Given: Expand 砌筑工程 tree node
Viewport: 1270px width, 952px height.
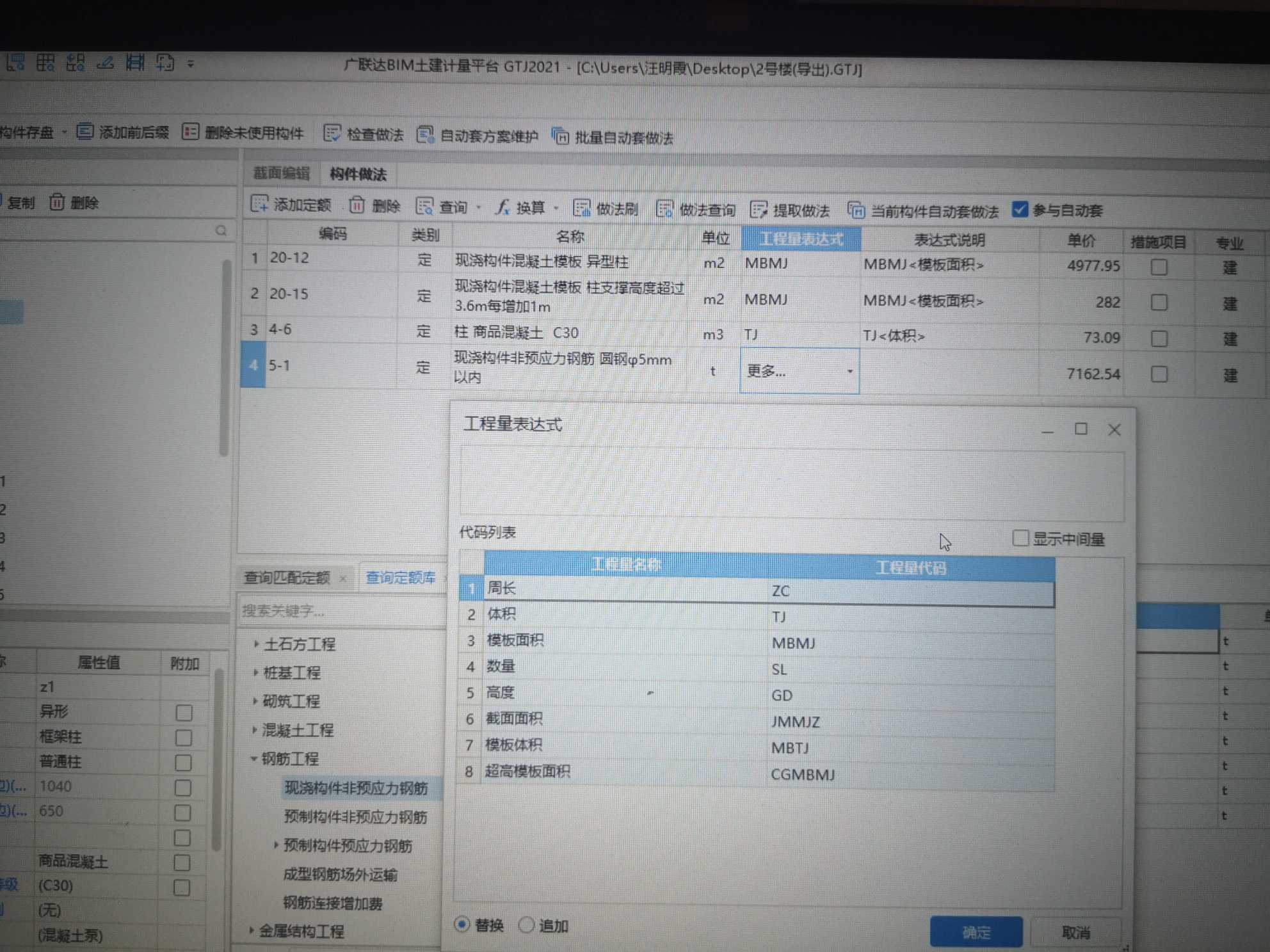Looking at the screenshot, I should tap(255, 701).
